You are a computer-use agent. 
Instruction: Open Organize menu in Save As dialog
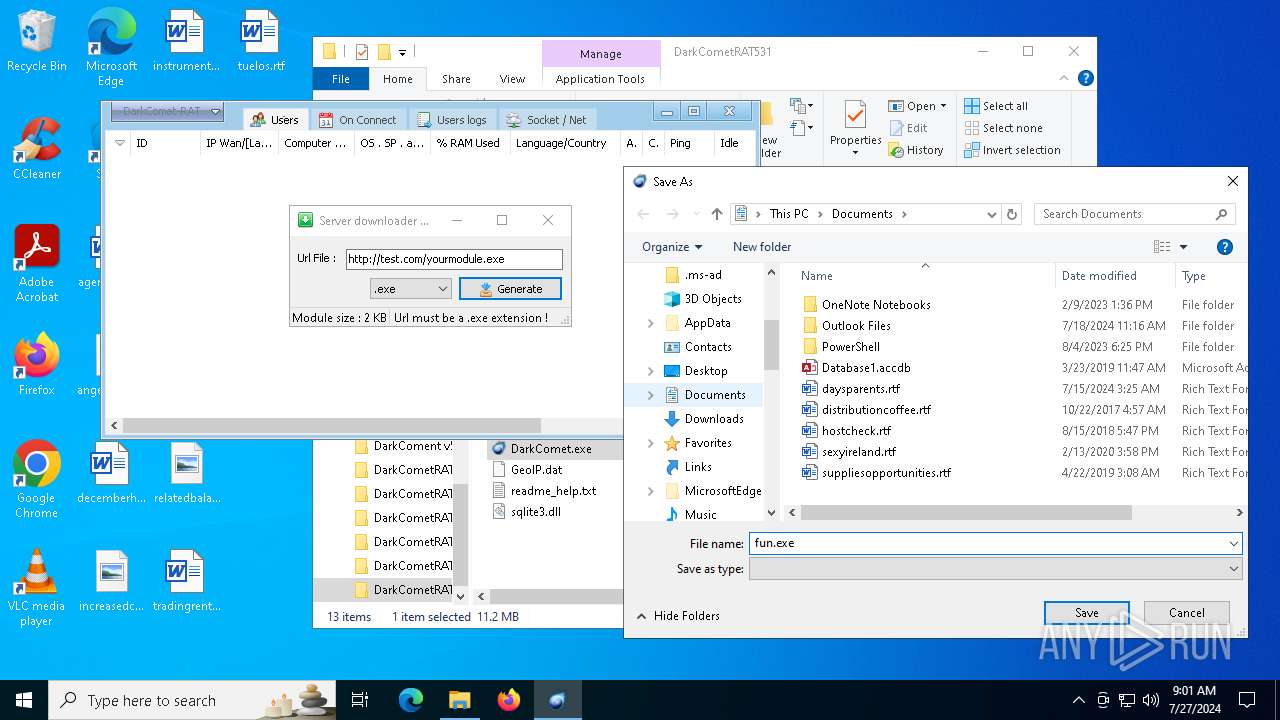[x=672, y=247]
